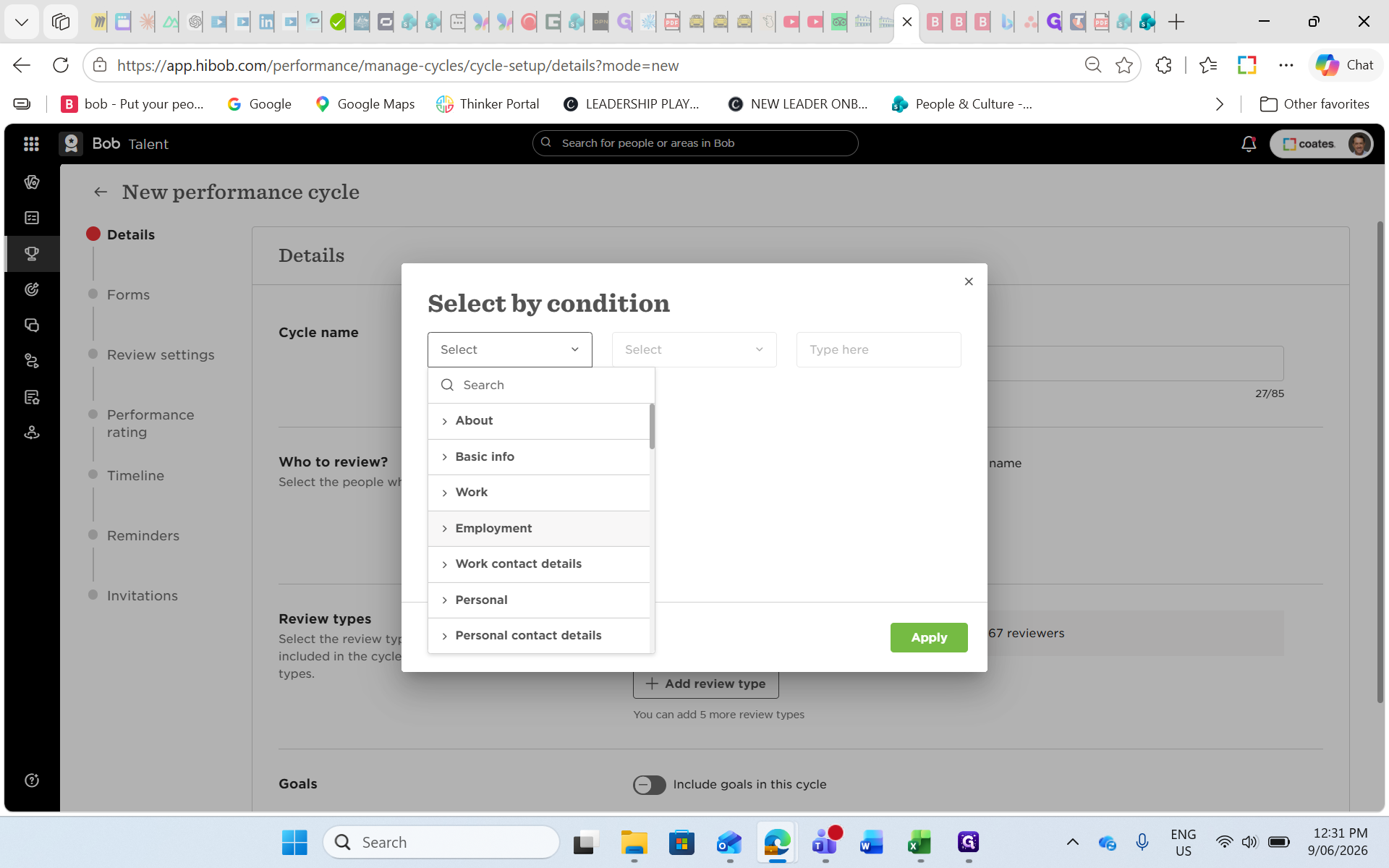This screenshot has height=868, width=1389.
Task: Expand the Basic info category
Action: [539, 457]
